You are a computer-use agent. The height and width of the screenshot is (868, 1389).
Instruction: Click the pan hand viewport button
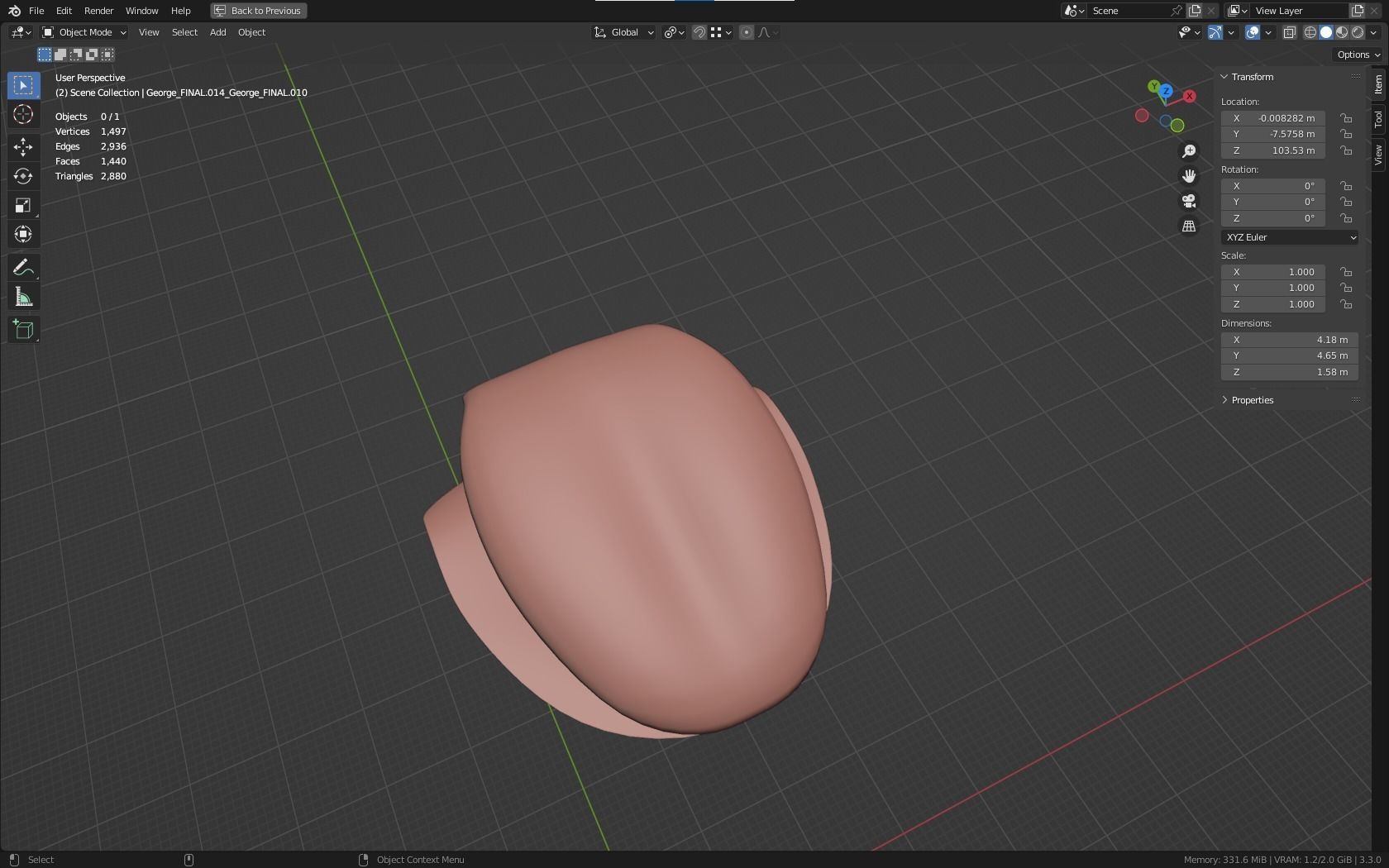[1189, 176]
